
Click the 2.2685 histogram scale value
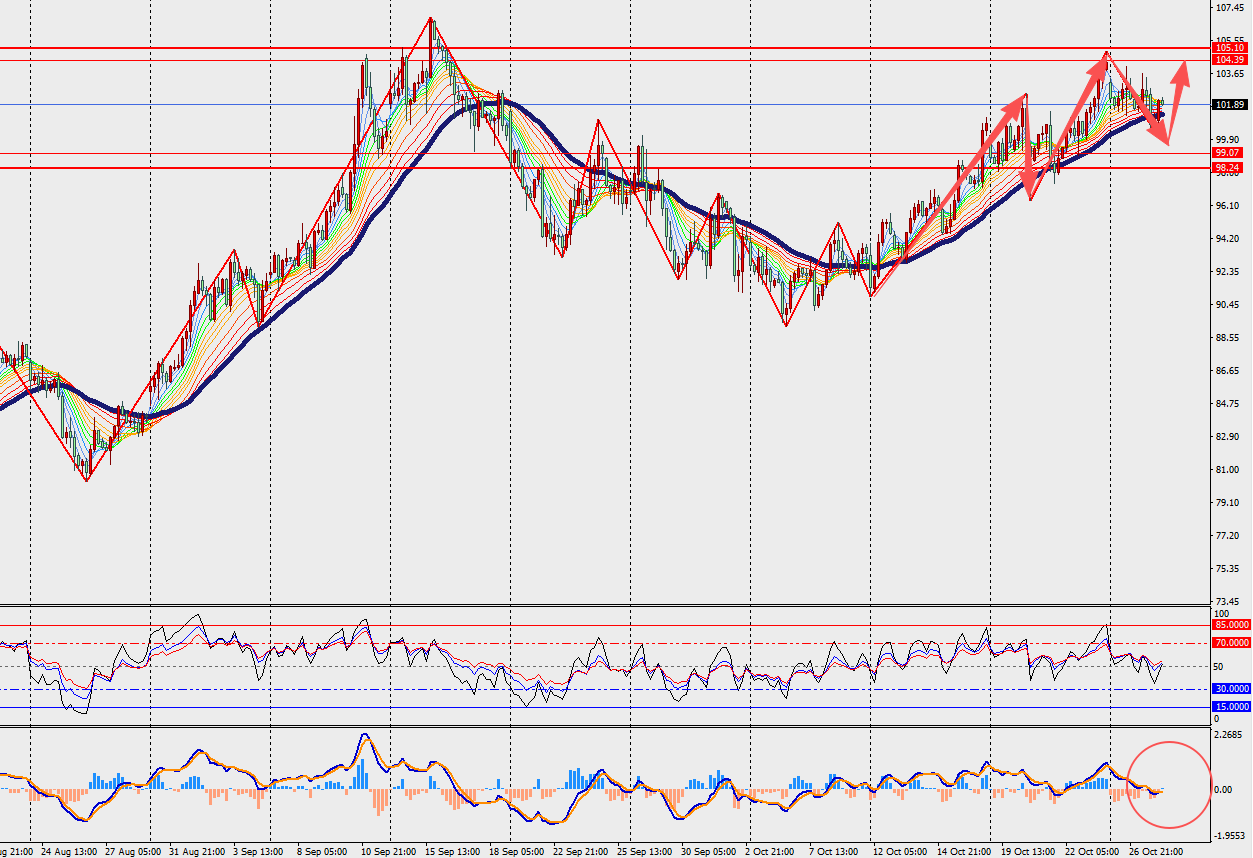point(1229,734)
